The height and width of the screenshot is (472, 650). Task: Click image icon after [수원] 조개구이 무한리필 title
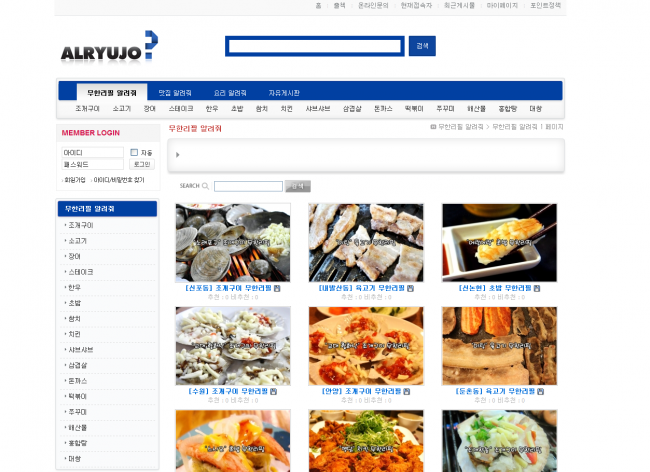click(x=273, y=391)
